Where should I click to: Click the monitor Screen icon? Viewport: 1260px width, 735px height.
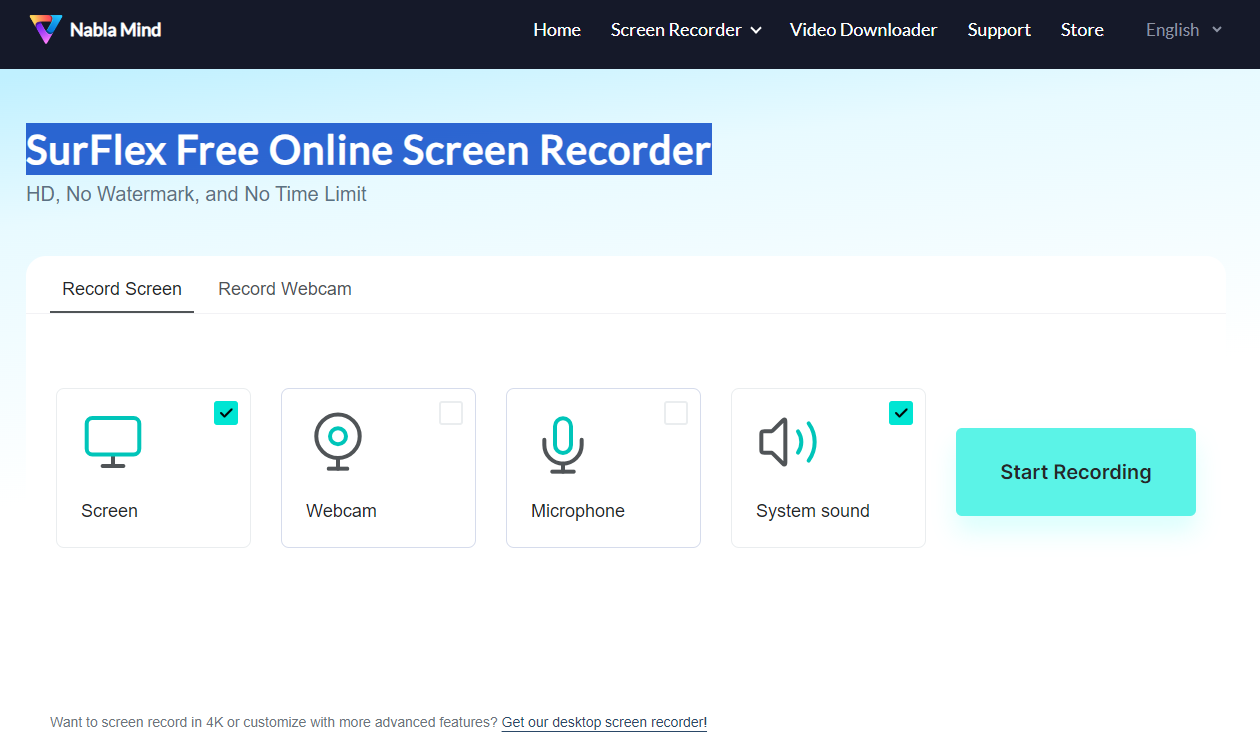[113, 442]
